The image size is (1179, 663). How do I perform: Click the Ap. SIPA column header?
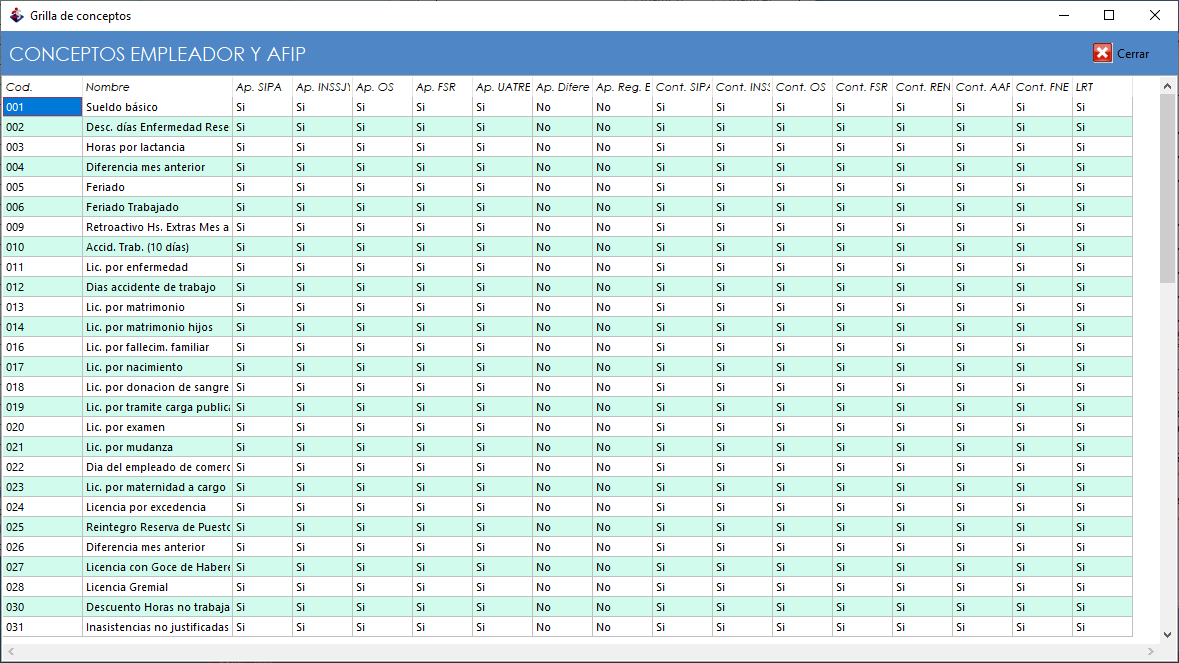tap(262, 87)
